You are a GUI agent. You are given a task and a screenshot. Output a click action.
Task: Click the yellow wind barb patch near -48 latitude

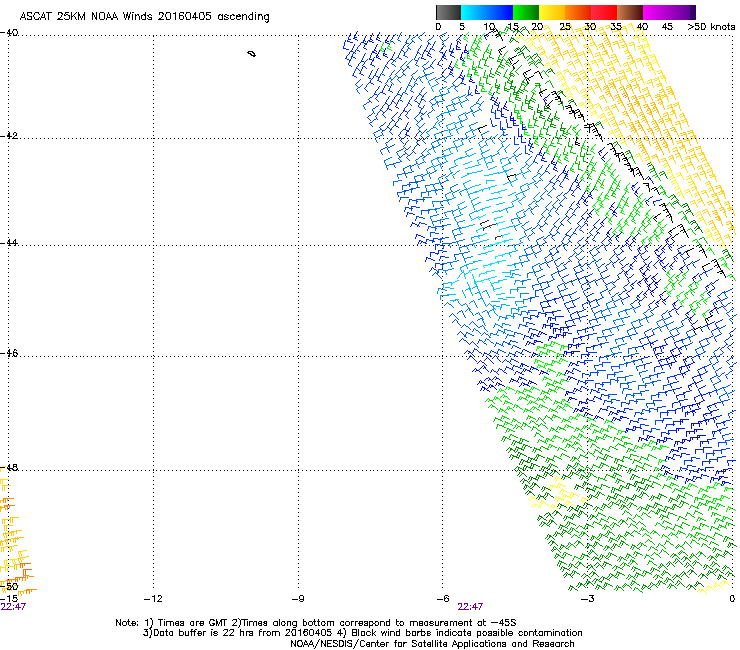557,495
